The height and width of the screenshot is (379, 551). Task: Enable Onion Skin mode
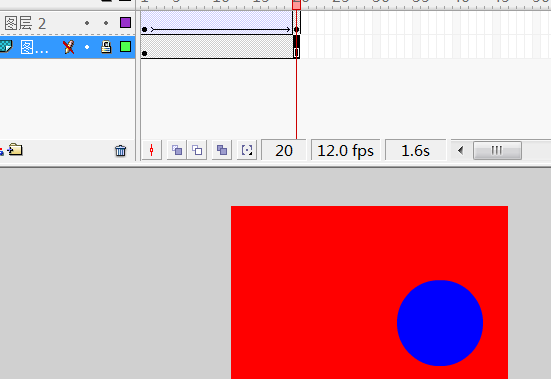coord(177,150)
